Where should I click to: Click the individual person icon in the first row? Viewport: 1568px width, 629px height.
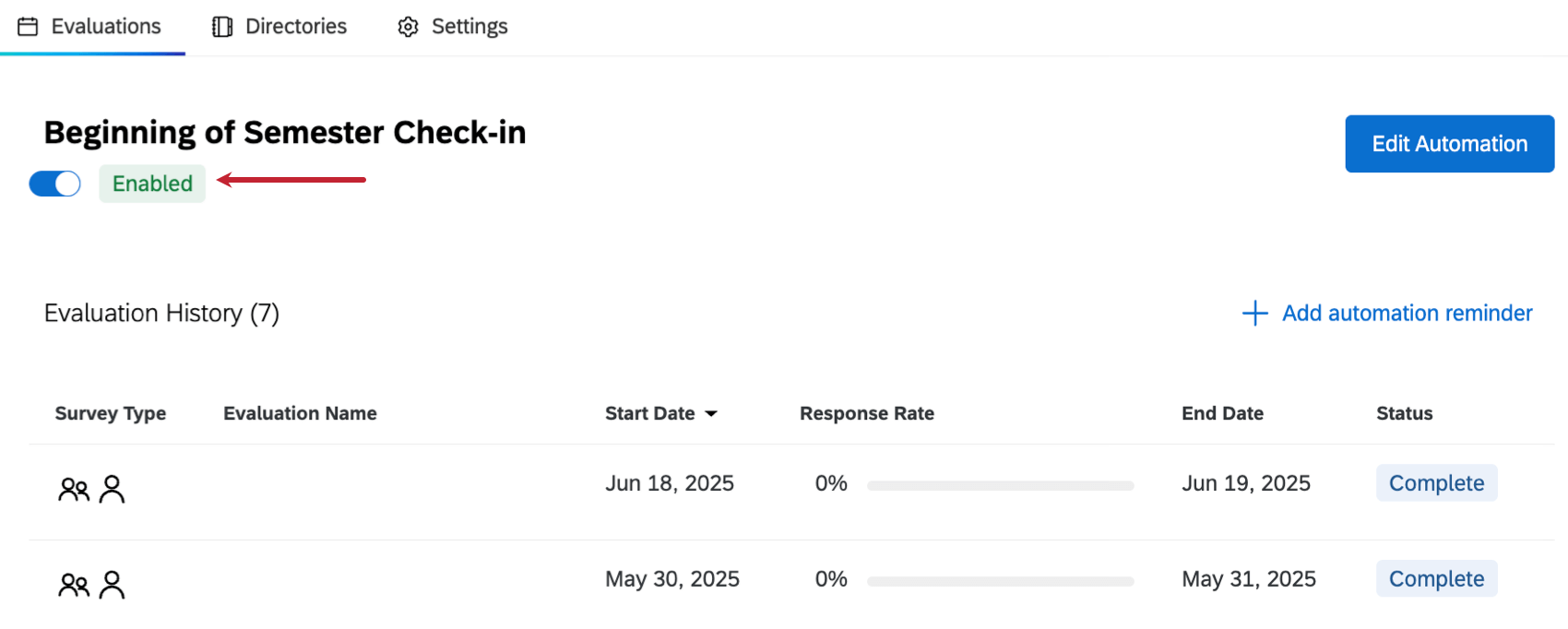111,488
